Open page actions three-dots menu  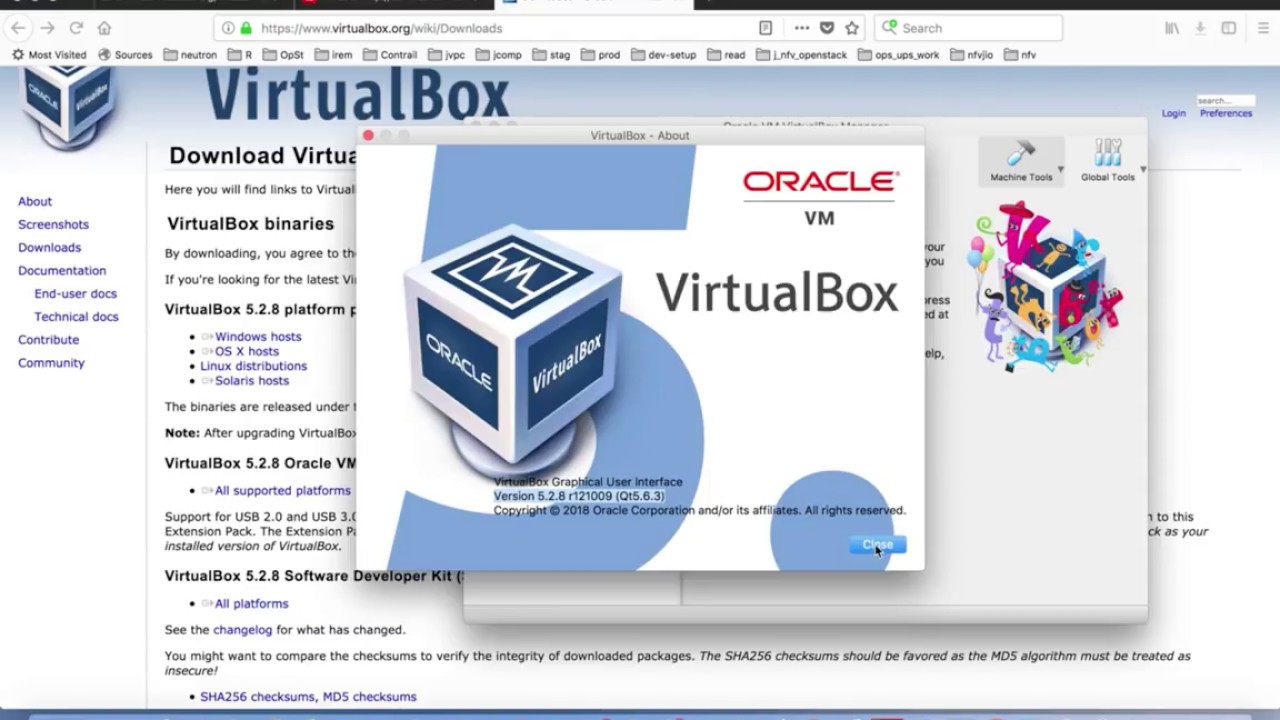coord(802,28)
